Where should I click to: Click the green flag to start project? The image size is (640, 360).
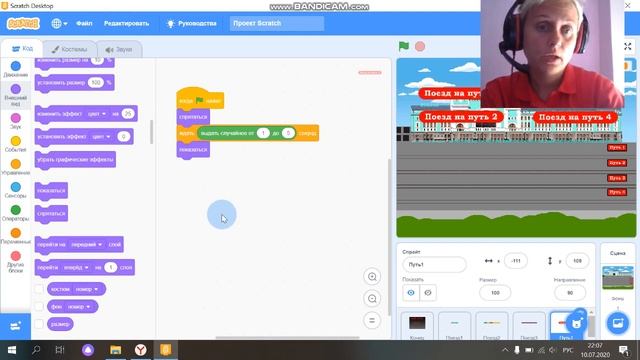tap(404, 47)
